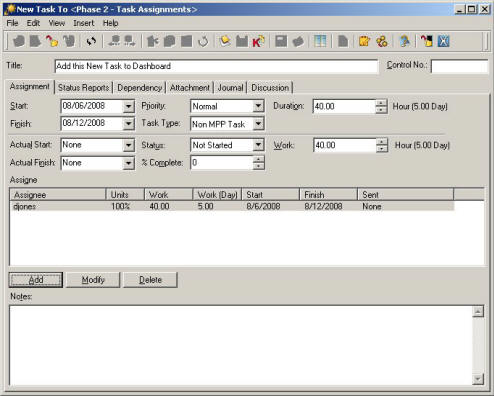
Task: Click the refresh arrows toolbar icon
Action: pos(91,41)
